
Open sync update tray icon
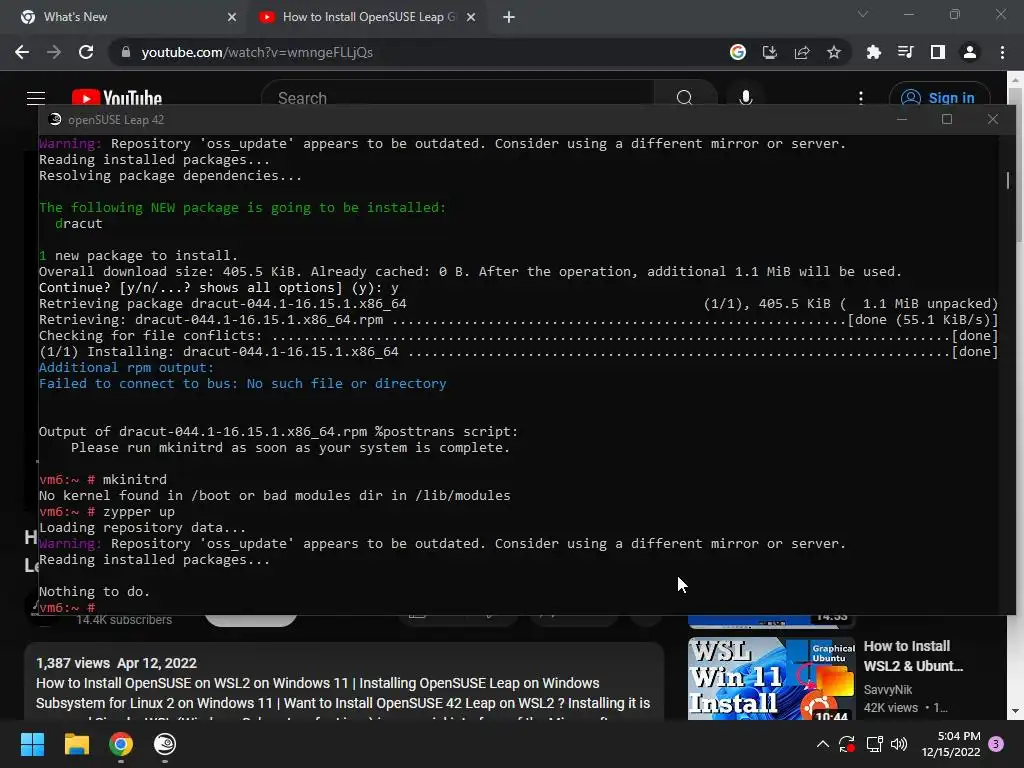(x=847, y=744)
